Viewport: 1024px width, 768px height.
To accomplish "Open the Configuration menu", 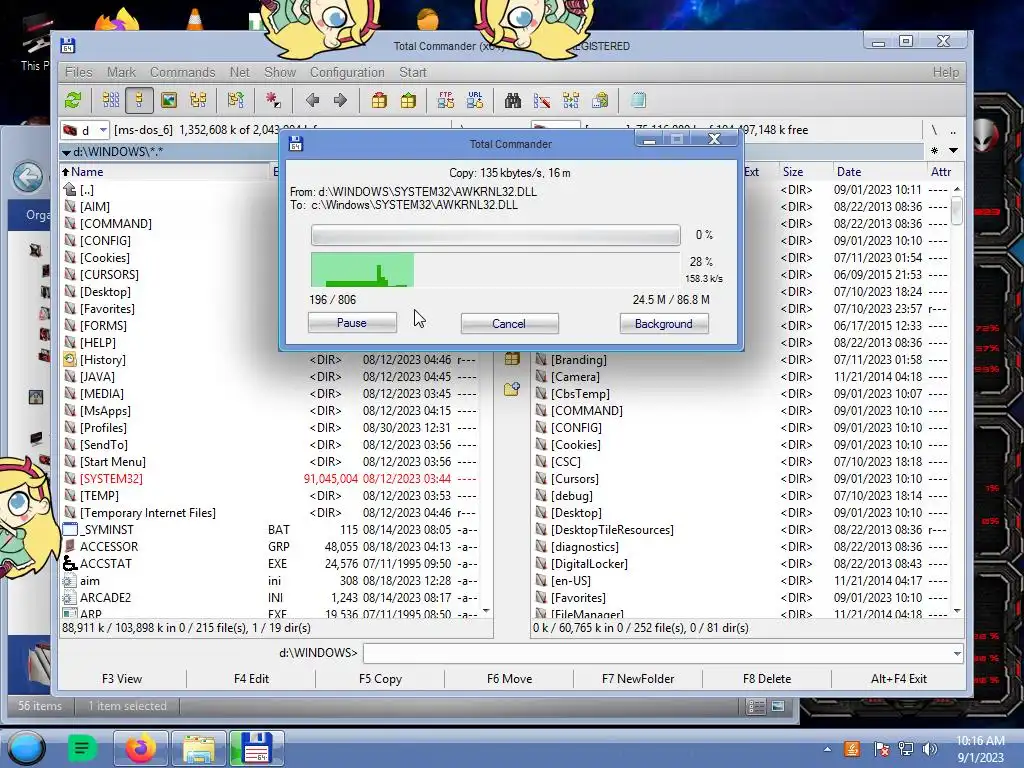I will [347, 72].
